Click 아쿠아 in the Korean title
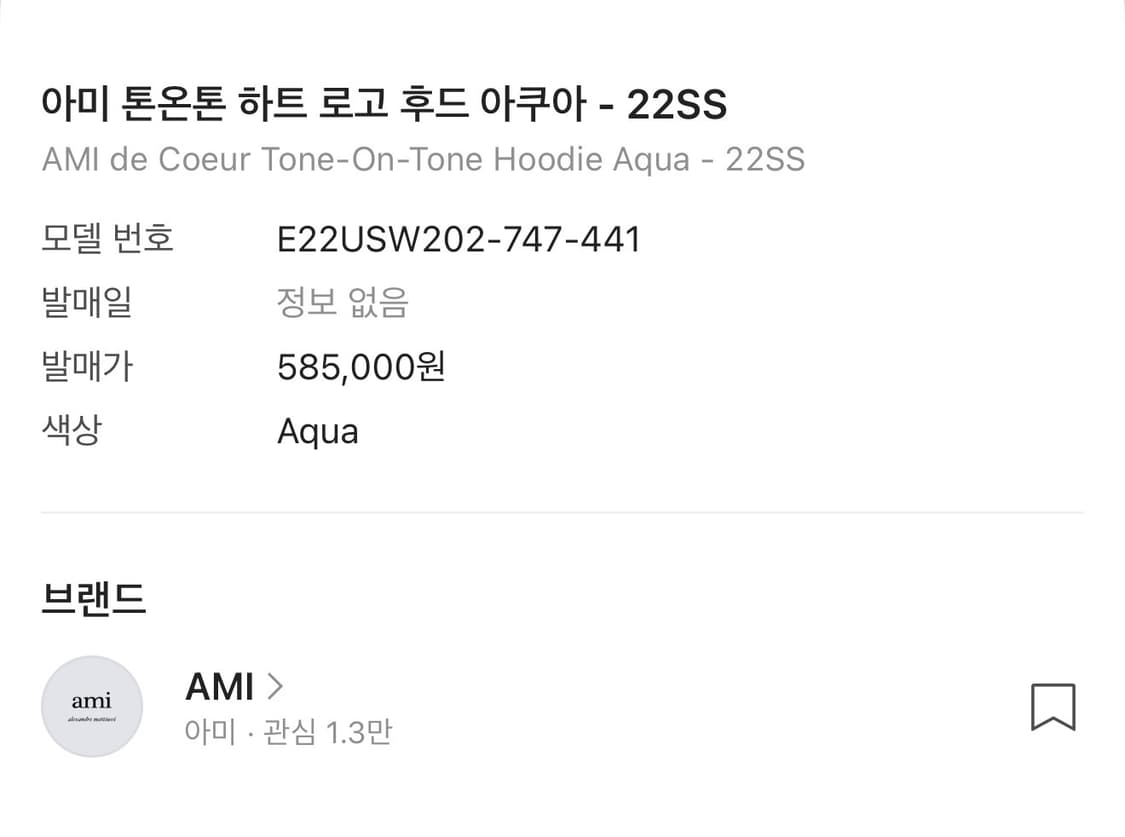 (535, 104)
